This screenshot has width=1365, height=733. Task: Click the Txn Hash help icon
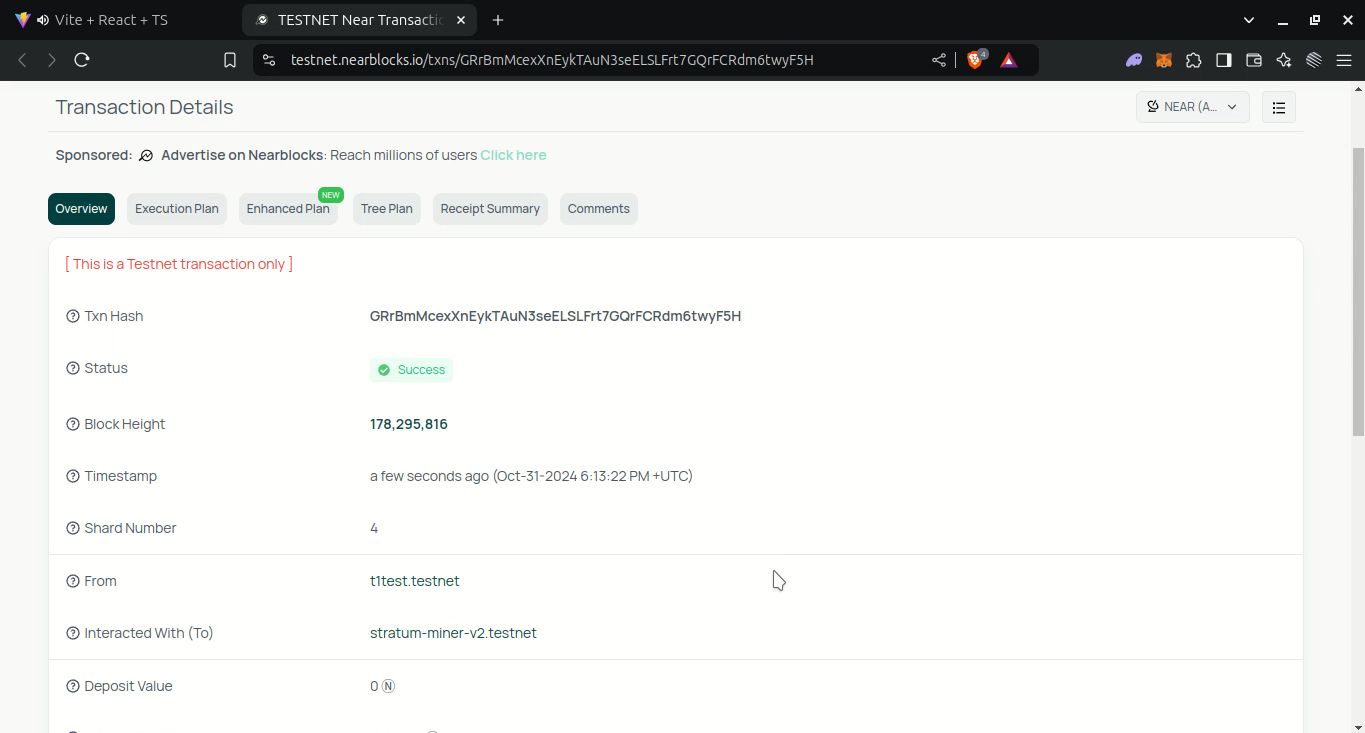(x=73, y=316)
